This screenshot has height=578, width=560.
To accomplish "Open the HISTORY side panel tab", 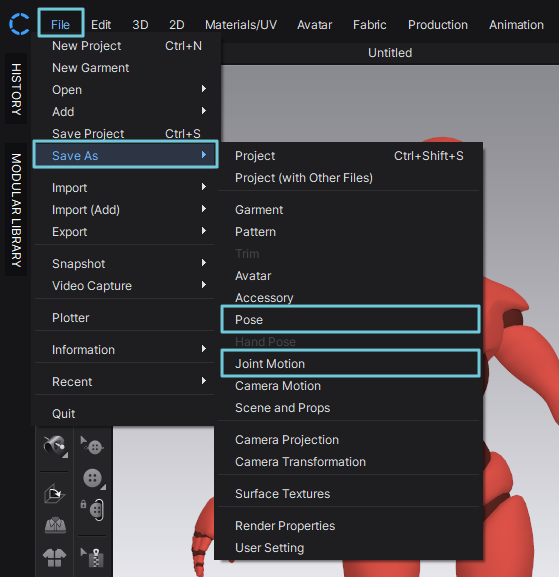I will coord(16,89).
